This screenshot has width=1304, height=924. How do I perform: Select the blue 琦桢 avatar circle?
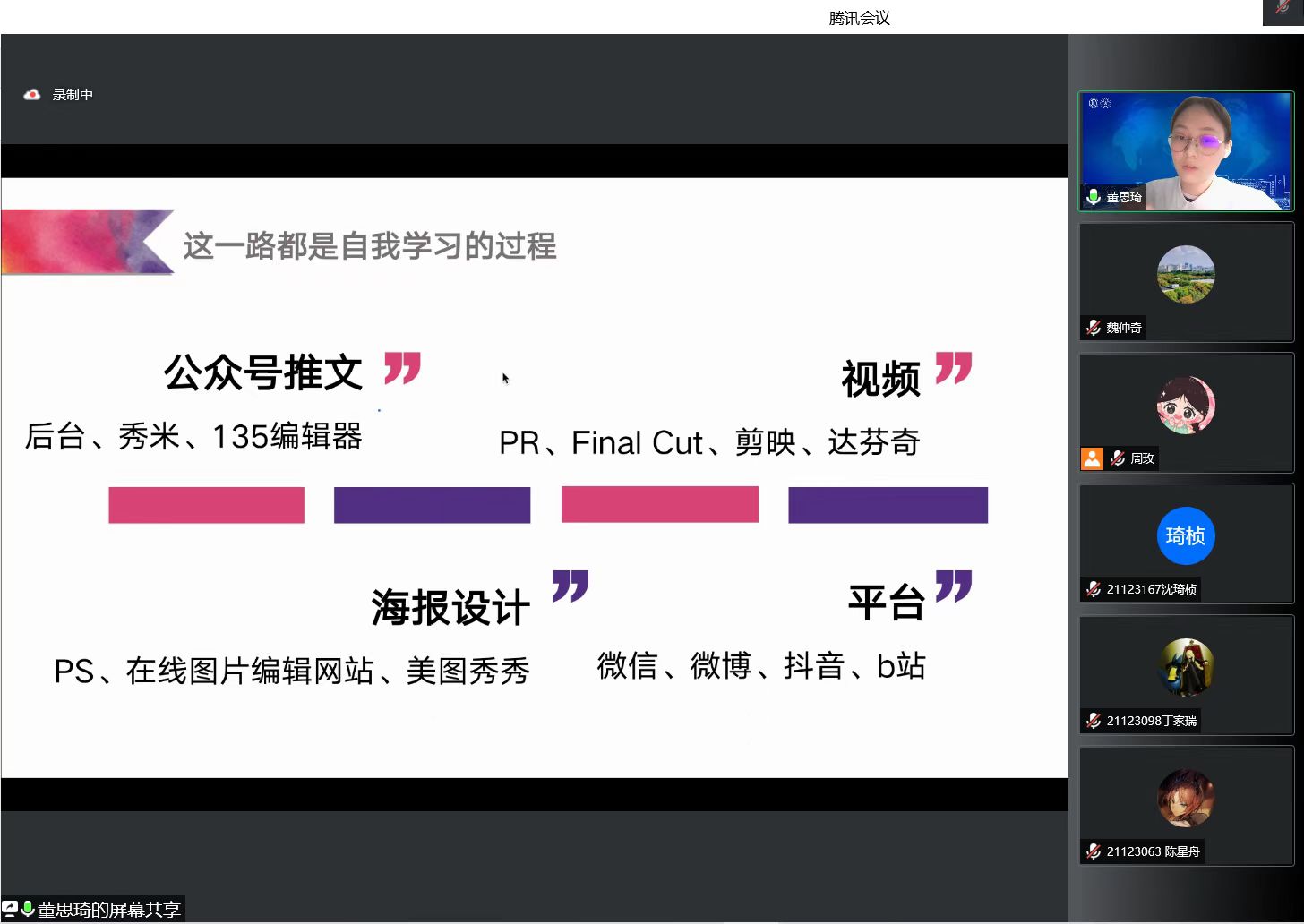(x=1186, y=535)
